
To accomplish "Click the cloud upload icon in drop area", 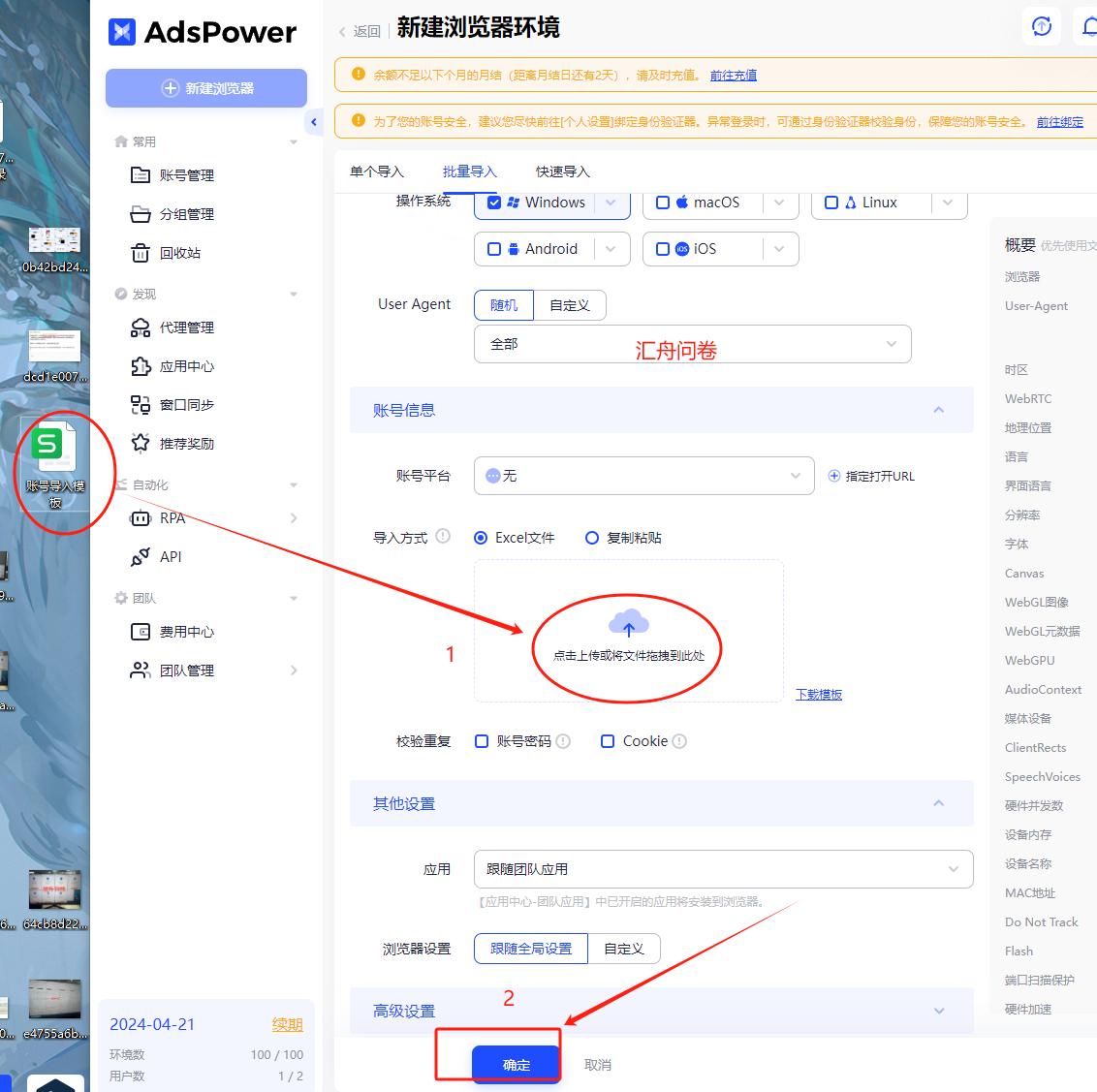I will click(628, 622).
